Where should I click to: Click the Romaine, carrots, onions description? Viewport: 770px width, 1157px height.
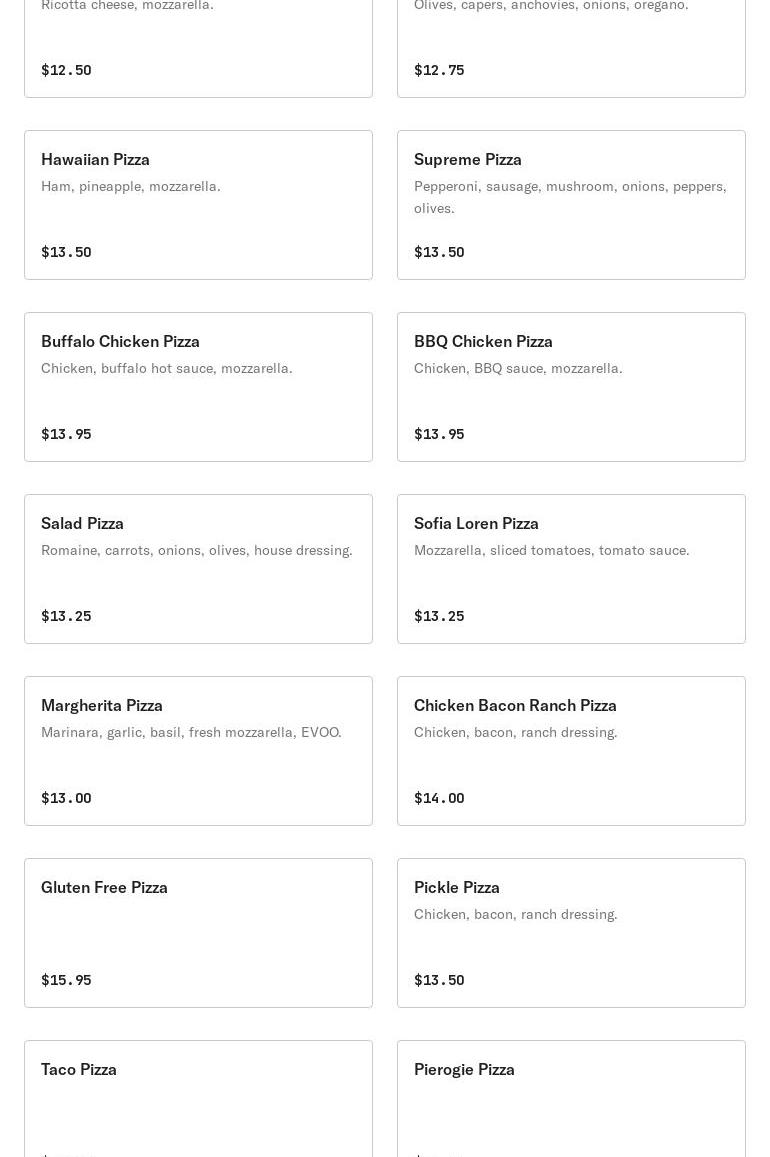tap(197, 550)
